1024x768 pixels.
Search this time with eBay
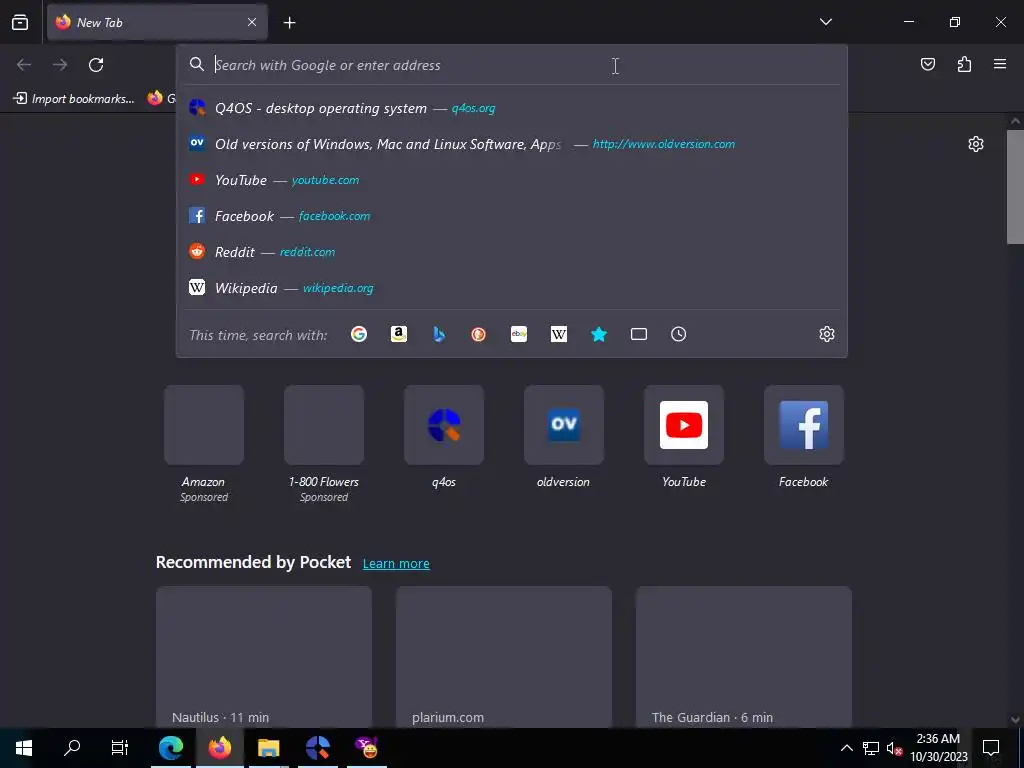[519, 334]
